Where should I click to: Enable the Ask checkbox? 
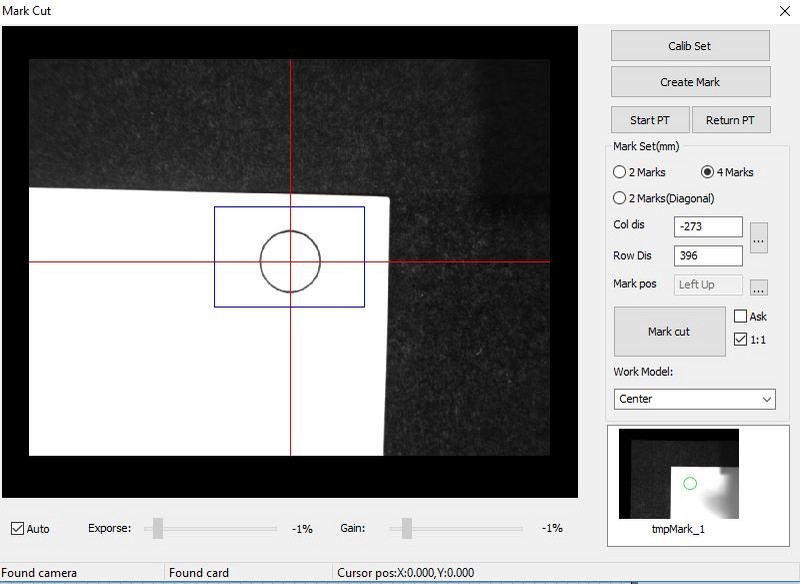[740, 316]
